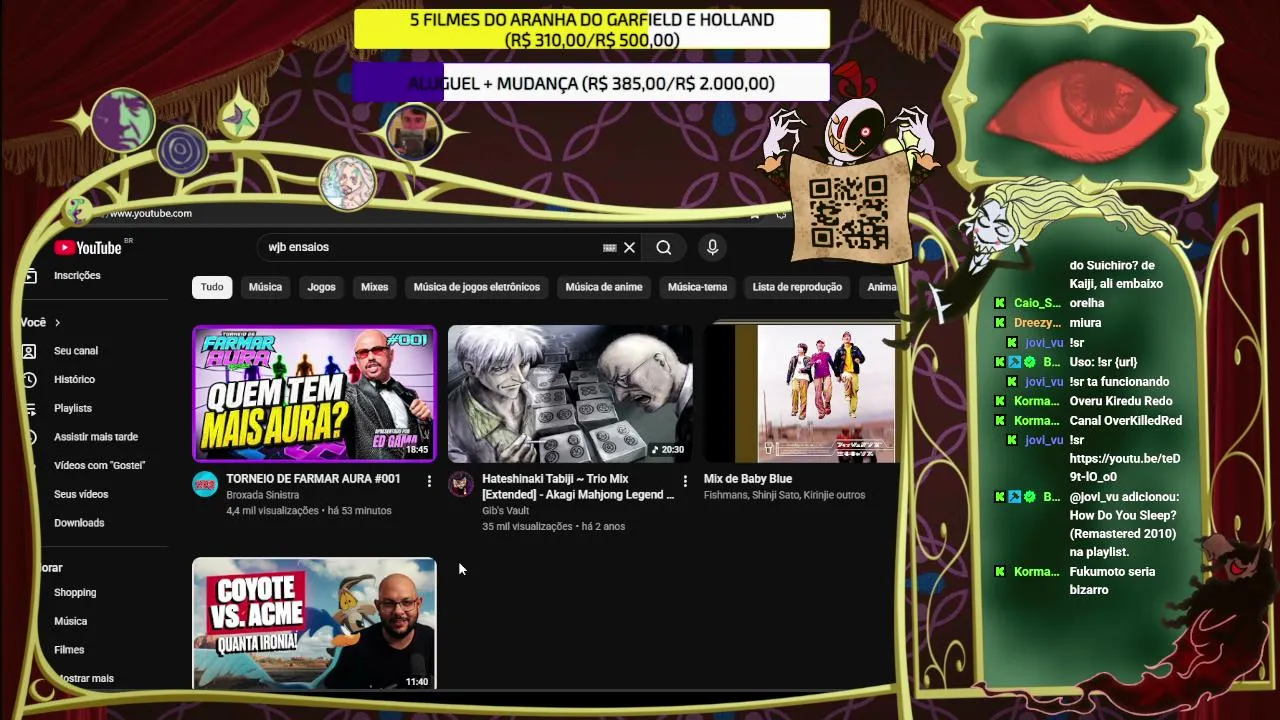The image size is (1280, 720).
Task: Select the Mixes filter chip
Action: tap(374, 287)
